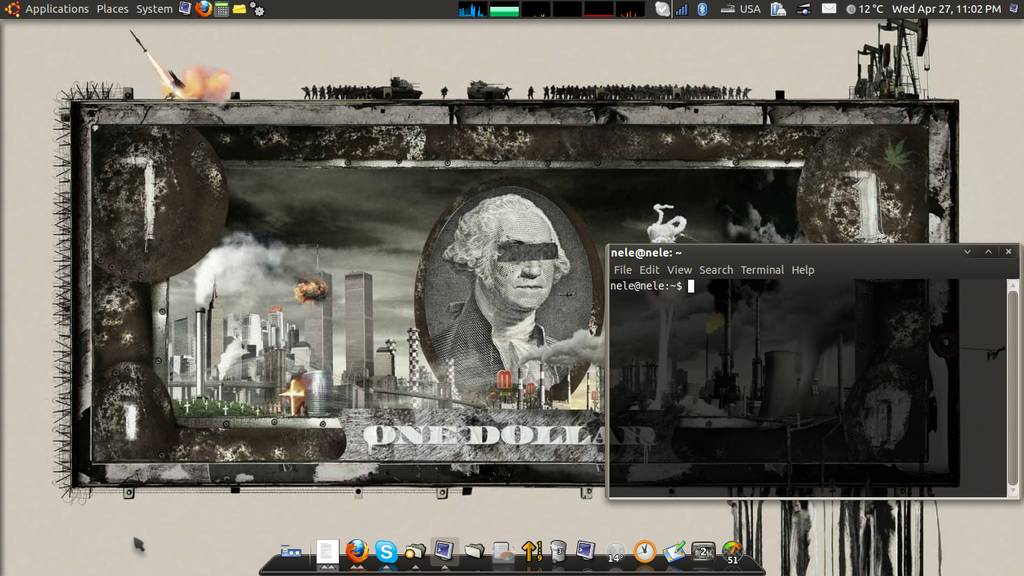This screenshot has height=576, width=1024.
Task: Open the trash can in the dock
Action: point(558,552)
